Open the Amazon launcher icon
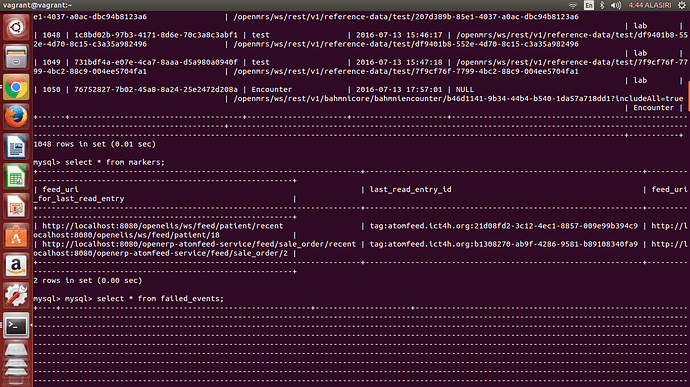Screen dimensions: 690x387 16,266
